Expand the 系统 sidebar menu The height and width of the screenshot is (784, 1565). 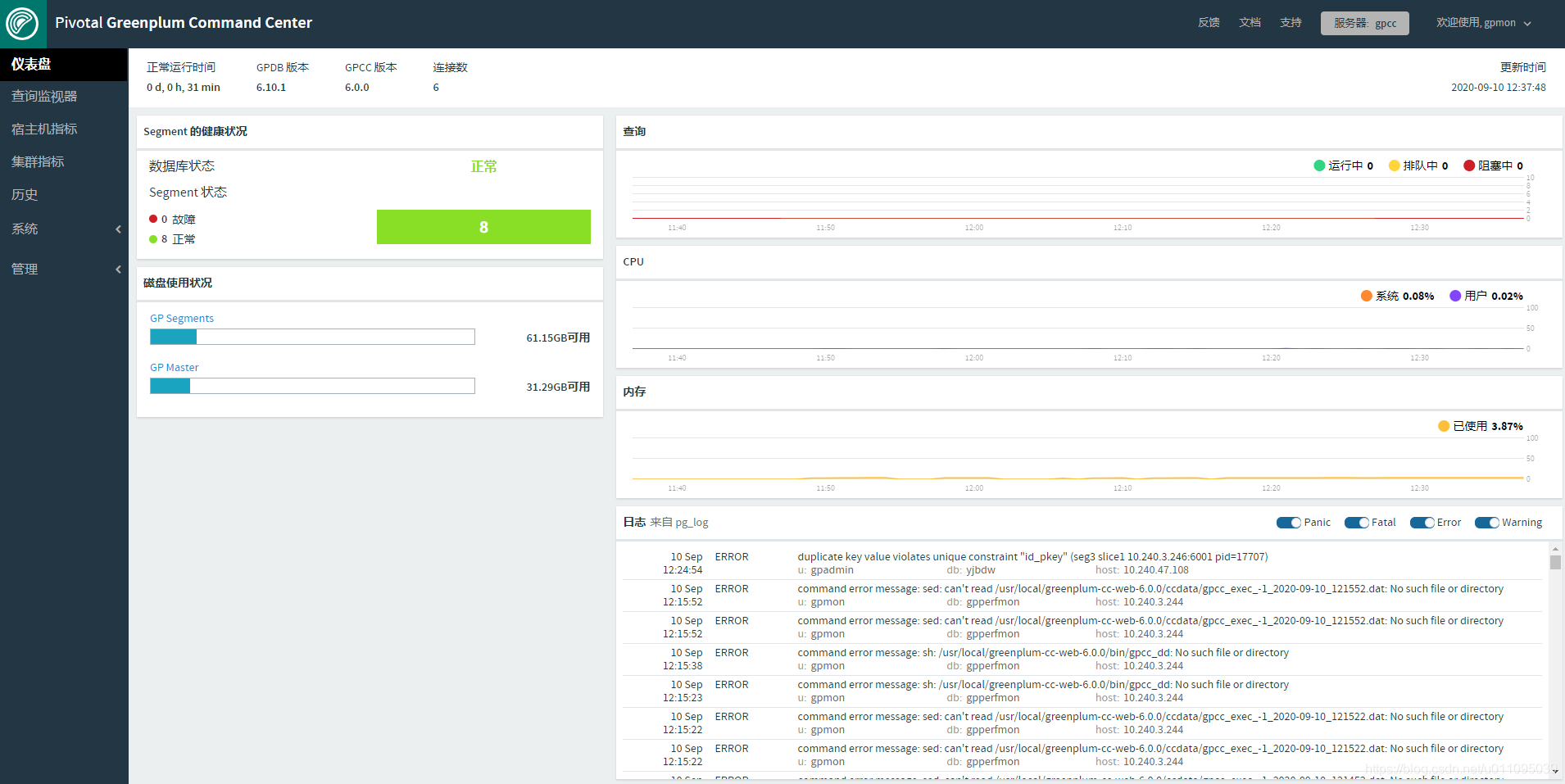[x=64, y=229]
